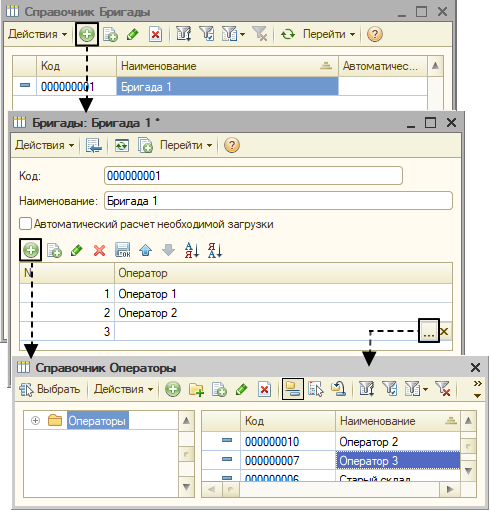Add new group folder in Справочник Операторы
Screen dimensions: 490x511
tap(196, 389)
